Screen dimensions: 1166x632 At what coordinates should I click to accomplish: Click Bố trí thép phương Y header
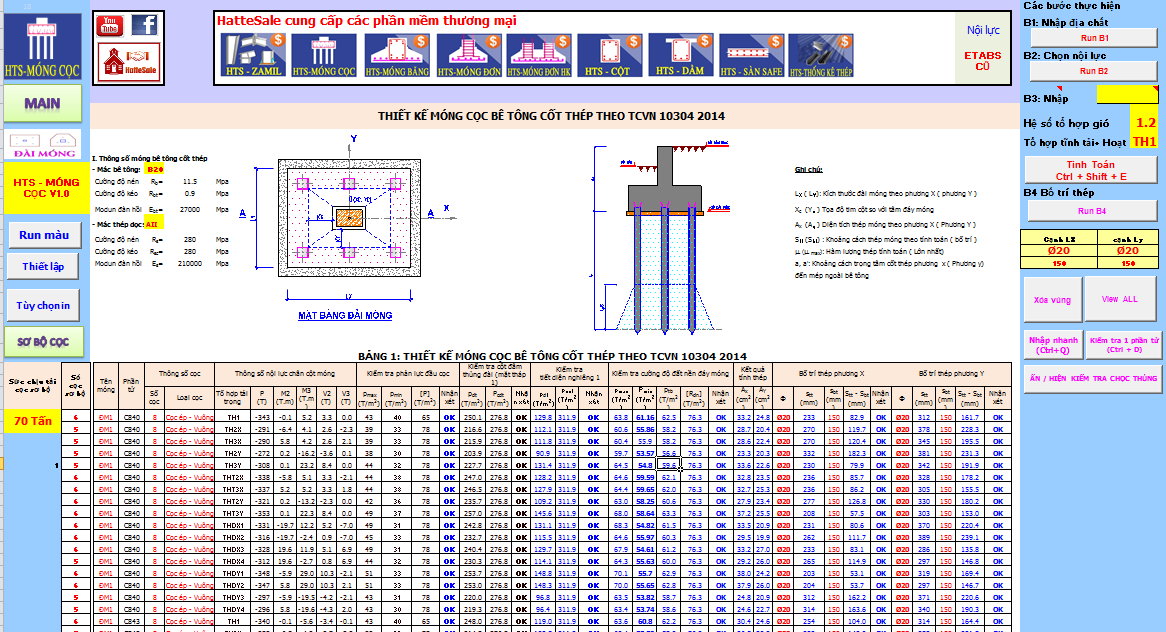pyautogui.click(x=951, y=373)
